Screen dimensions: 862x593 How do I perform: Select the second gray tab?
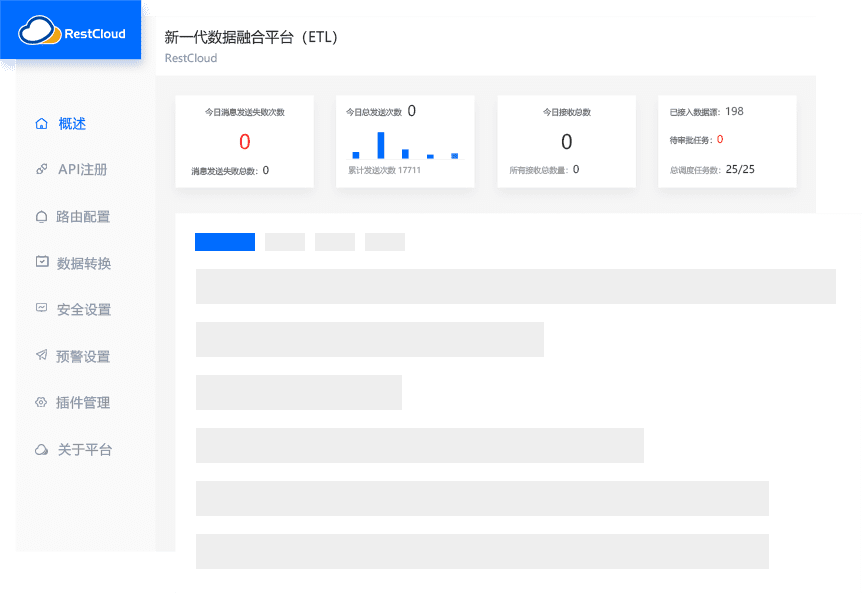coord(283,241)
